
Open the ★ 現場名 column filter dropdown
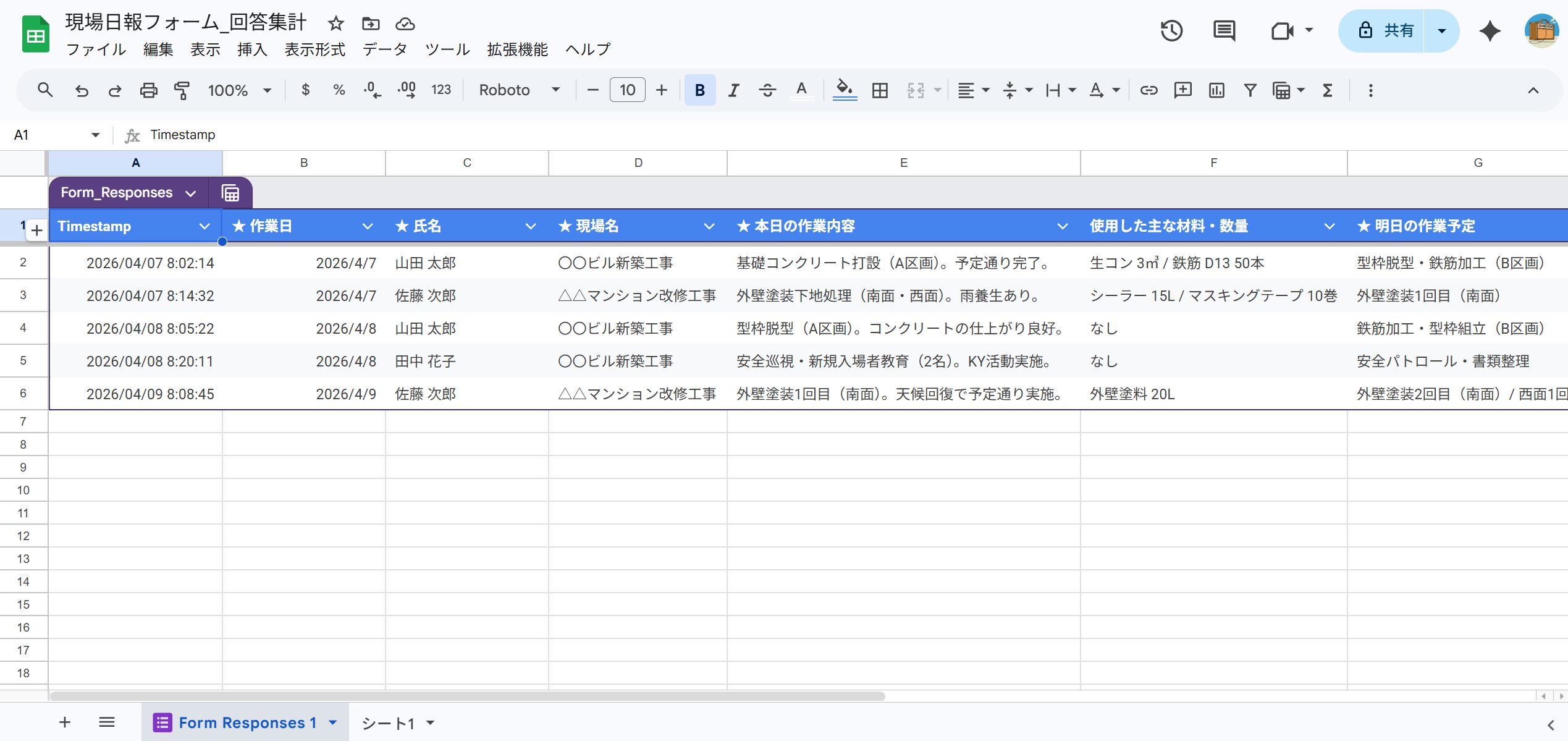click(709, 226)
